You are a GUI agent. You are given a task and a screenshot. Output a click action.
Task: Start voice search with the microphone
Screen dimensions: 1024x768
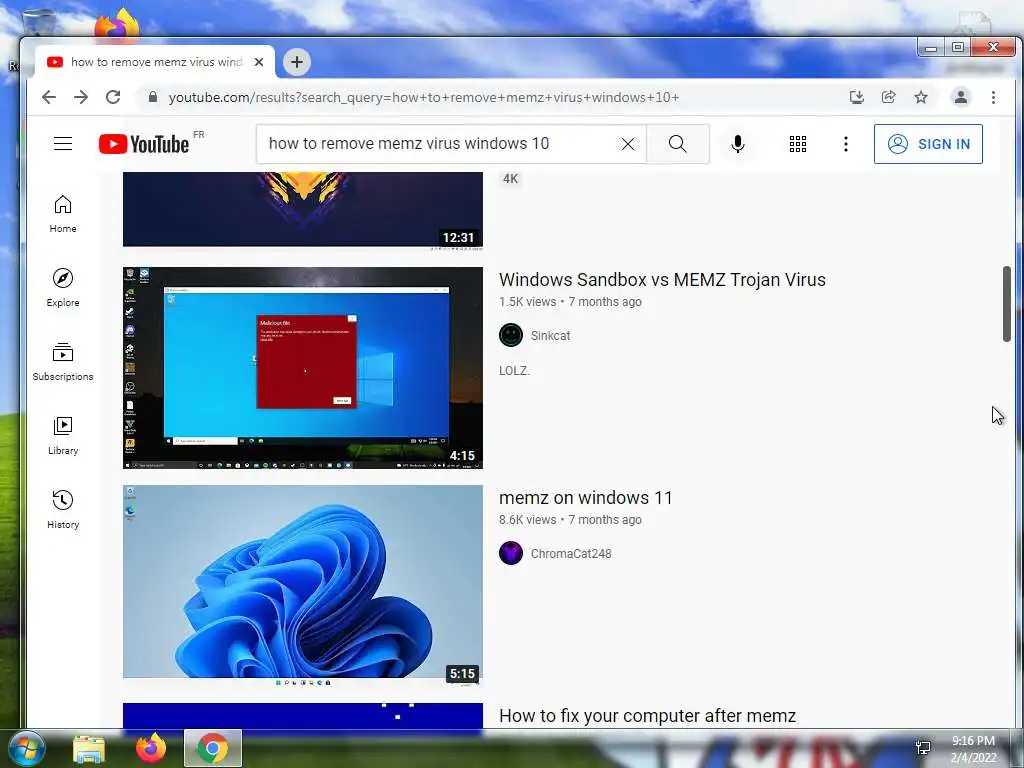click(x=738, y=144)
